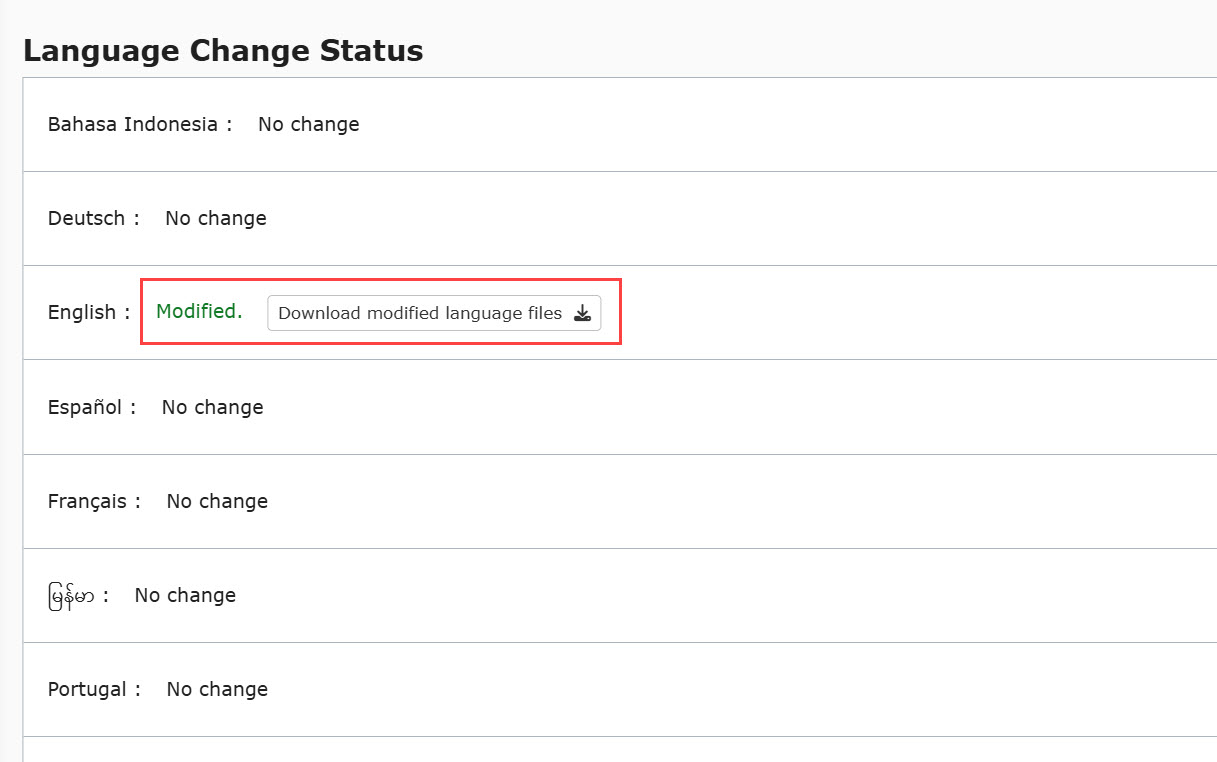Click the download arrow icon in button

[x=582, y=313]
